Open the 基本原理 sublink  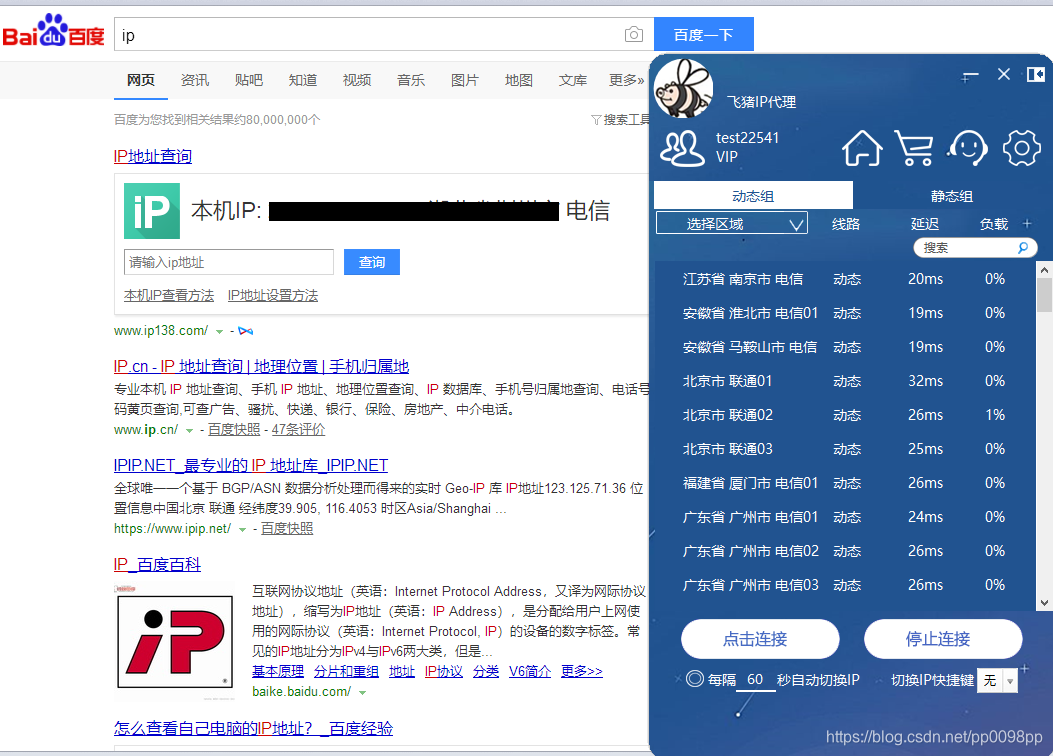pyautogui.click(x=278, y=671)
